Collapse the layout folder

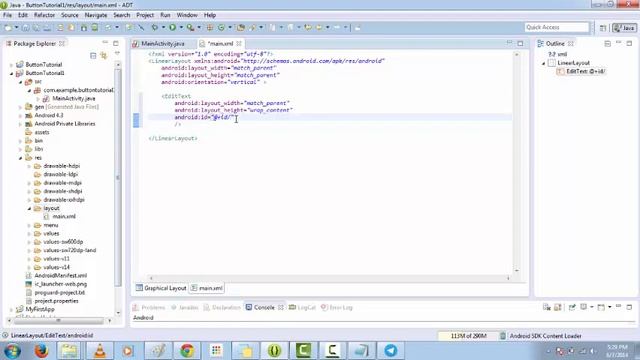(29, 209)
